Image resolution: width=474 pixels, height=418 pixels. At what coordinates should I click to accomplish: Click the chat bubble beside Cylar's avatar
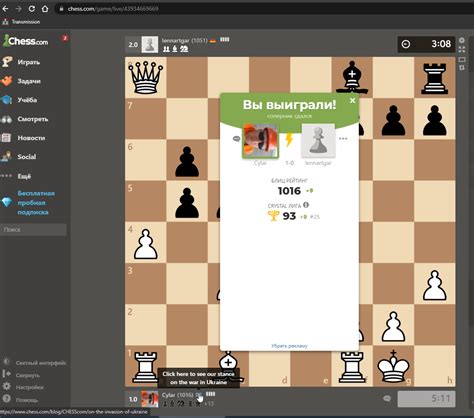pyautogui.click(x=236, y=139)
